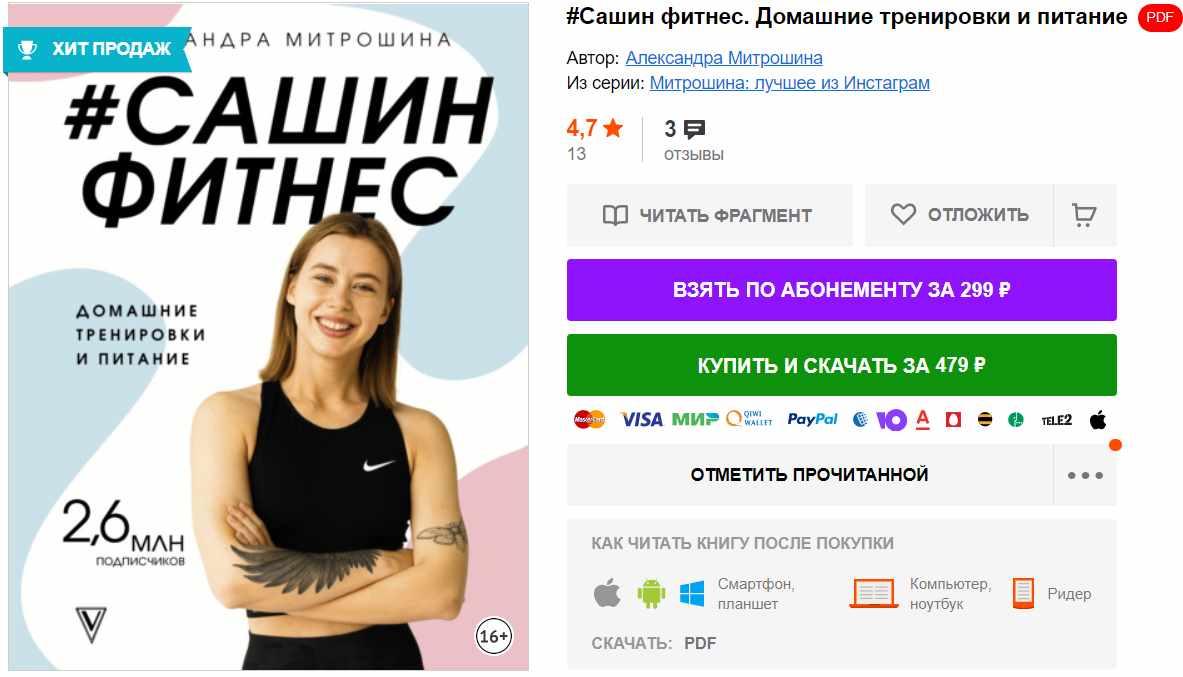Screen dimensions: 1183x677
Task: Open series Митрошина: лучшее из Инстаграм
Action: point(789,83)
